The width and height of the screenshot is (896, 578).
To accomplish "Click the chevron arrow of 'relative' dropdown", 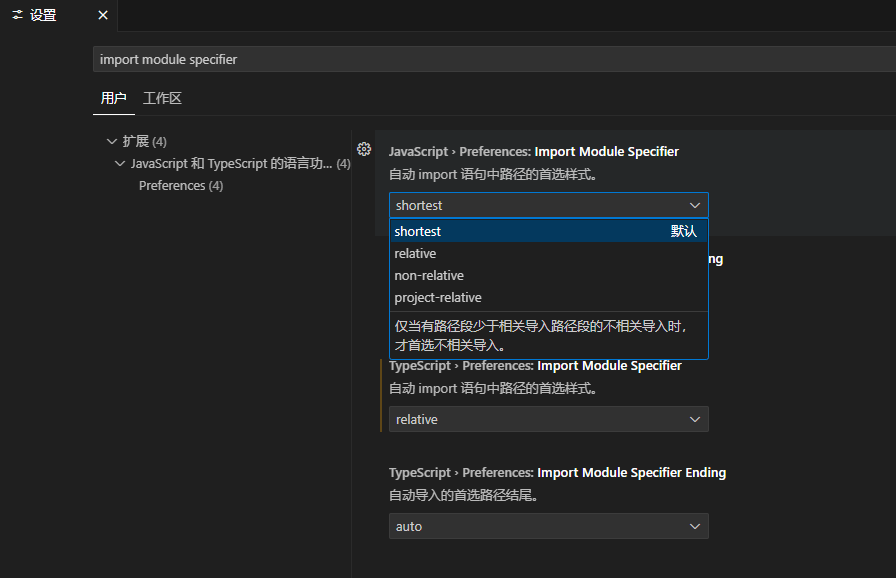I will pos(695,419).
